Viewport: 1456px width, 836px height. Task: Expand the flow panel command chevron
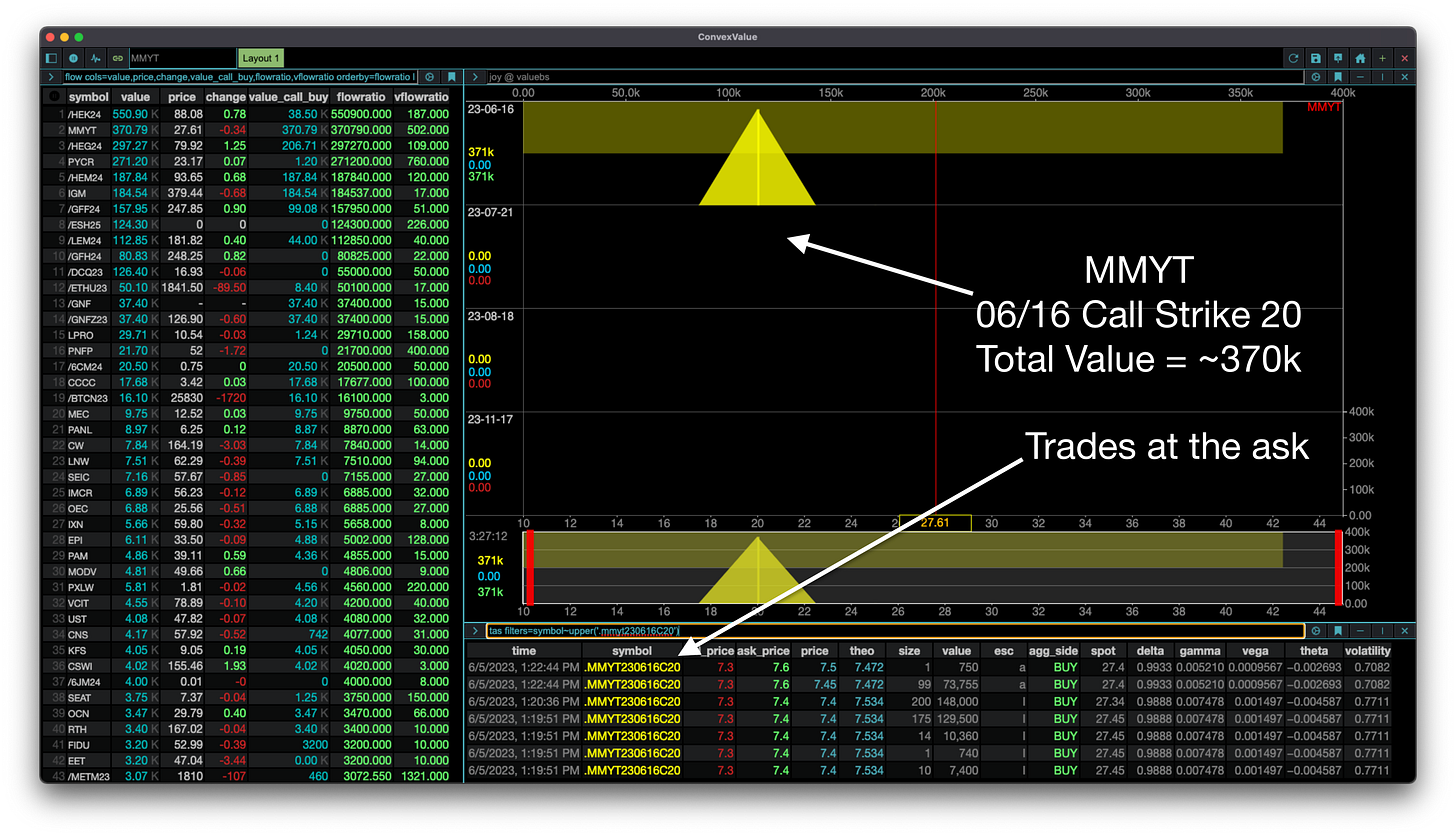[x=50, y=76]
